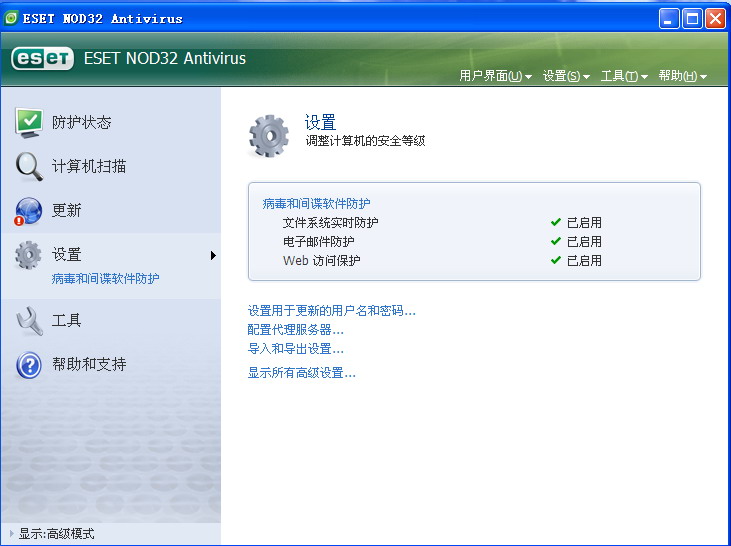
Task: Expand the arrow next to 设置 in sidebar
Action: point(213,255)
